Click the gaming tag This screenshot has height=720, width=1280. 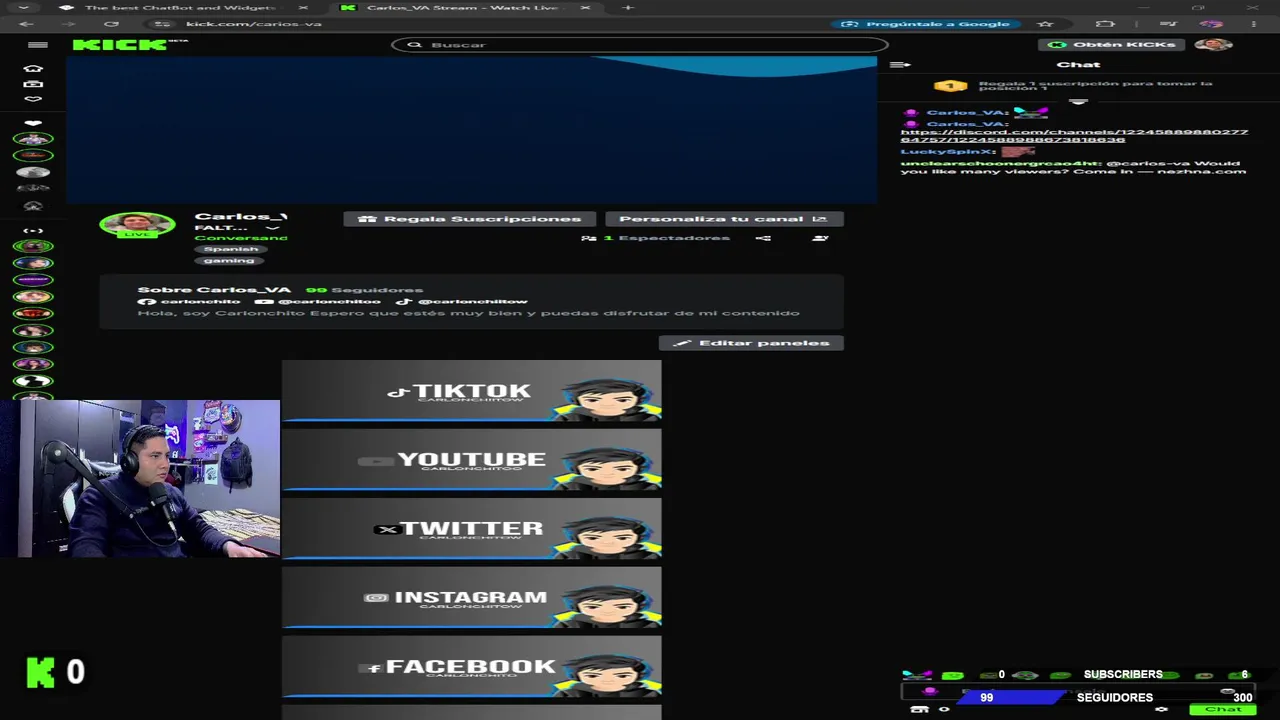pos(229,260)
